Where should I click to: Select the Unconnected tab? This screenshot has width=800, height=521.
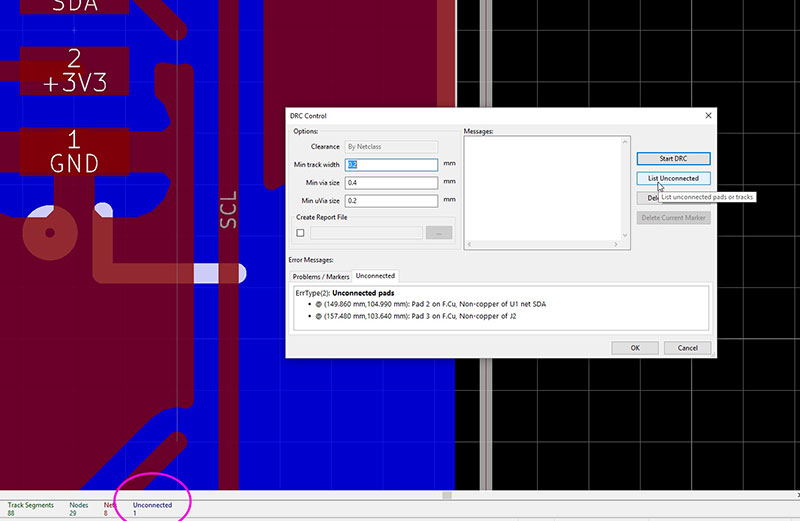click(x=375, y=276)
